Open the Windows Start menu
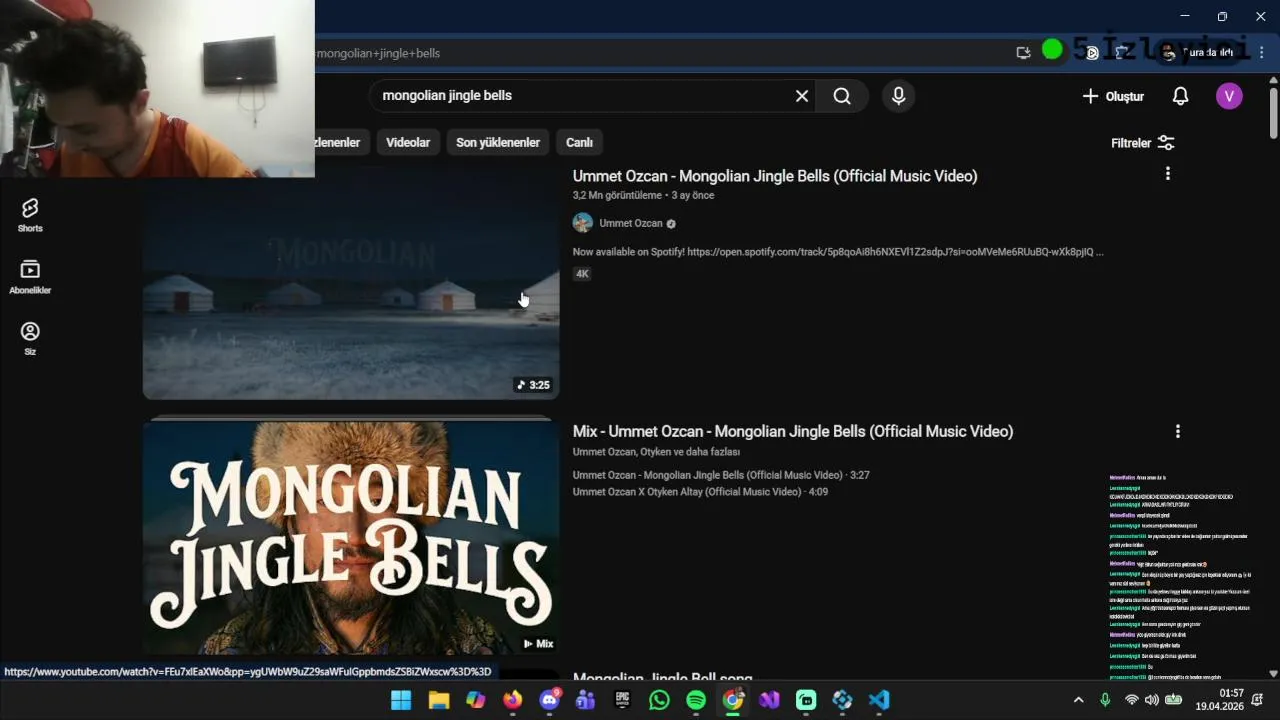Image resolution: width=1280 pixels, height=720 pixels. tap(401, 700)
